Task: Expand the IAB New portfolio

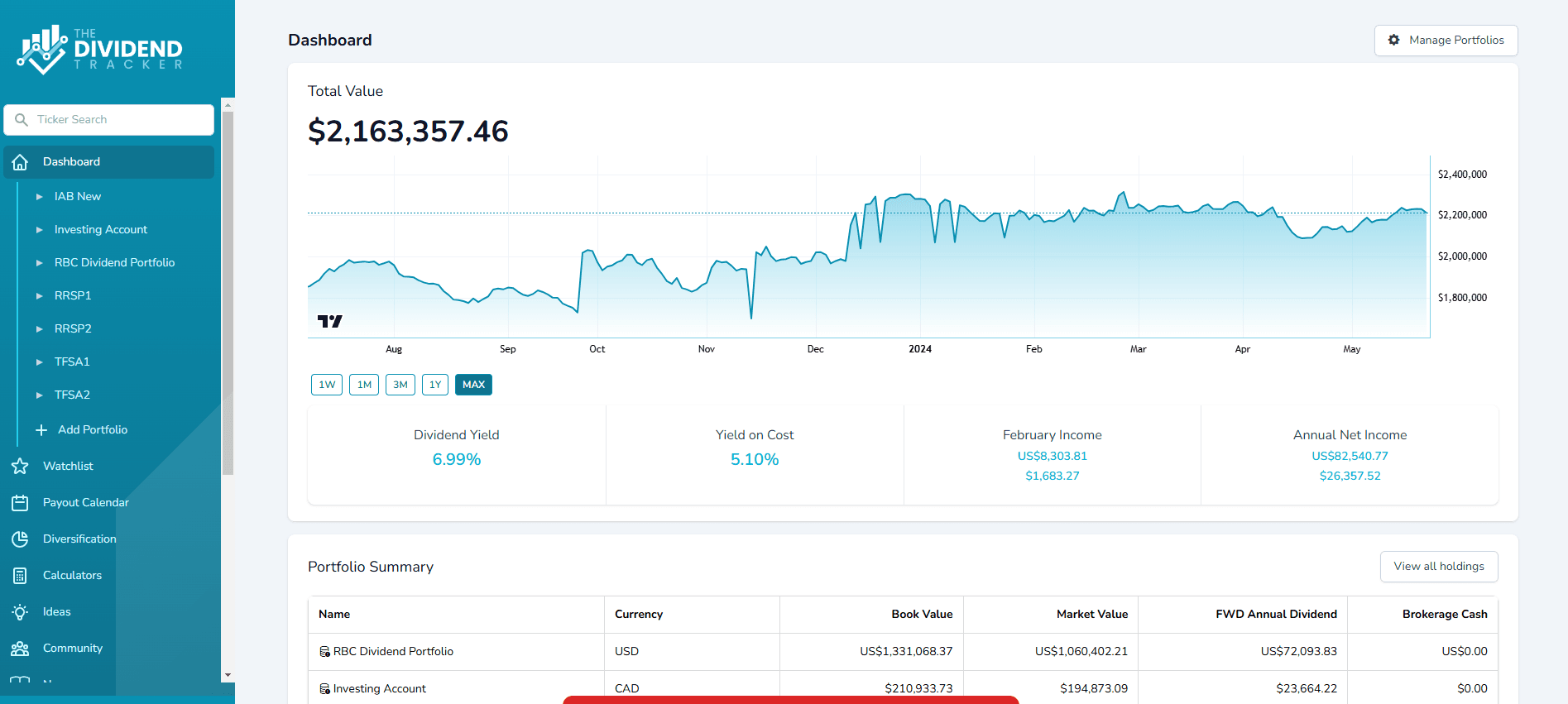Action: point(39,197)
